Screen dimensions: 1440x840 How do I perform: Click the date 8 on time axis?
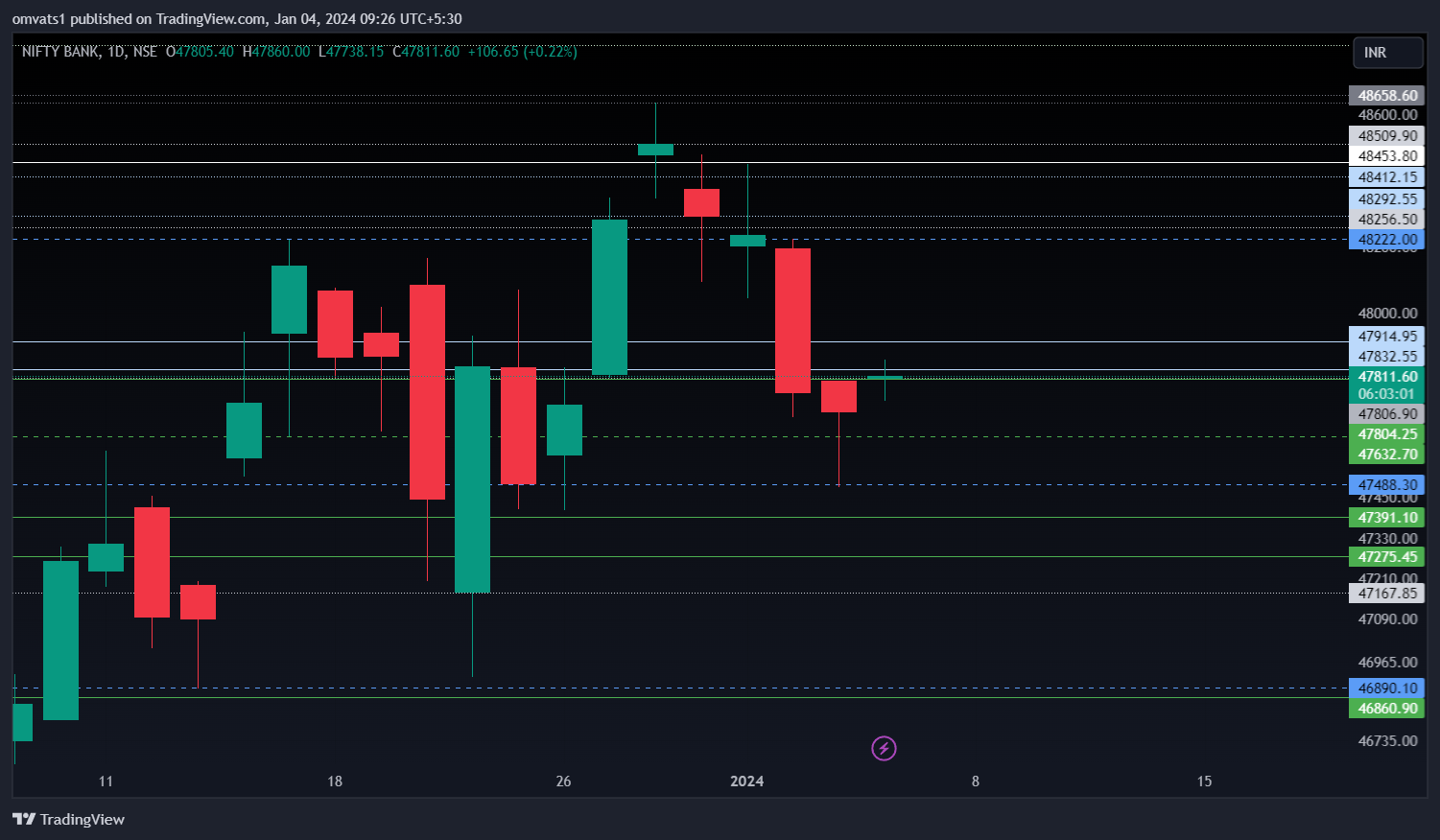(976, 781)
